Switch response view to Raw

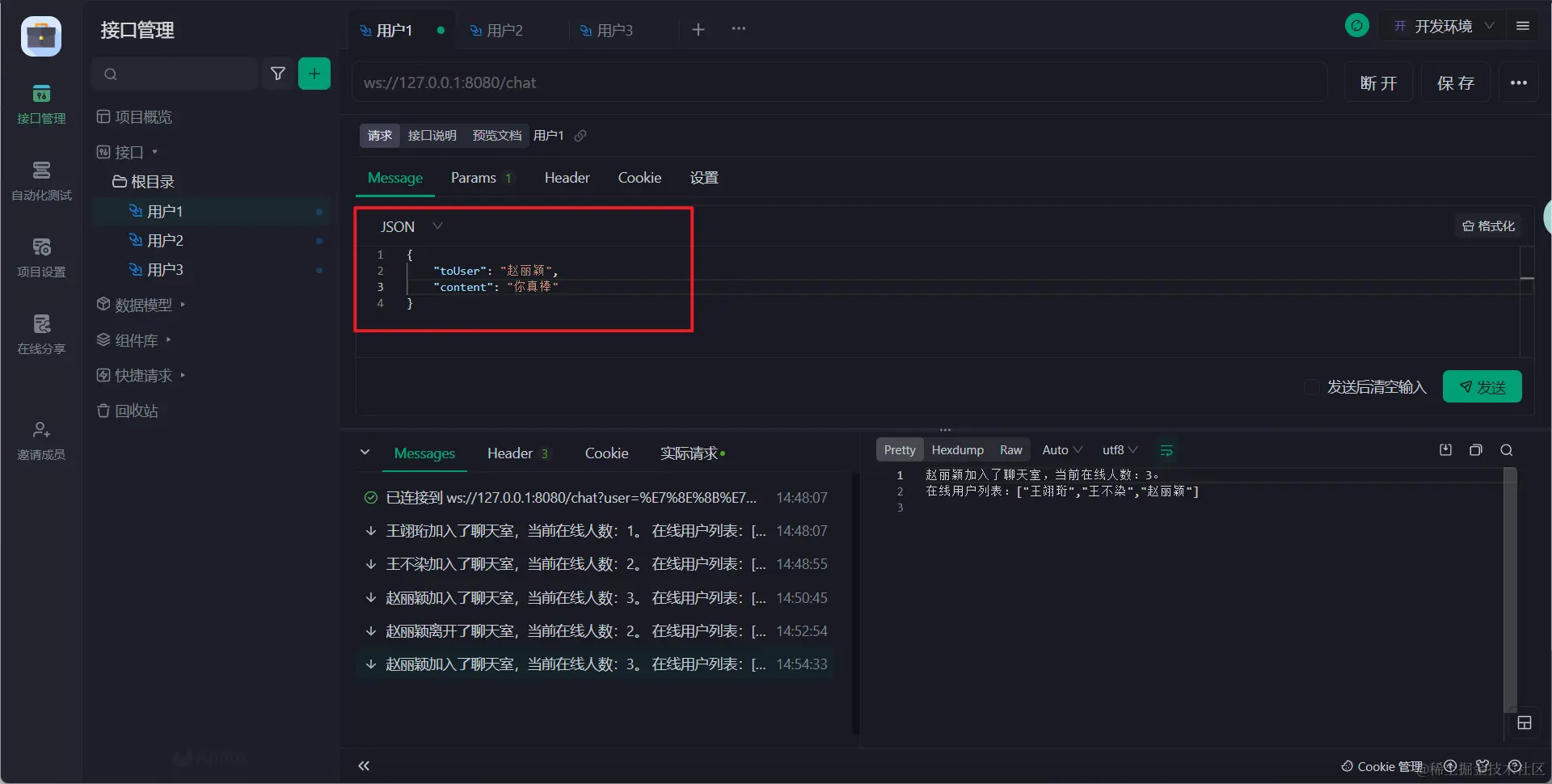click(1011, 450)
